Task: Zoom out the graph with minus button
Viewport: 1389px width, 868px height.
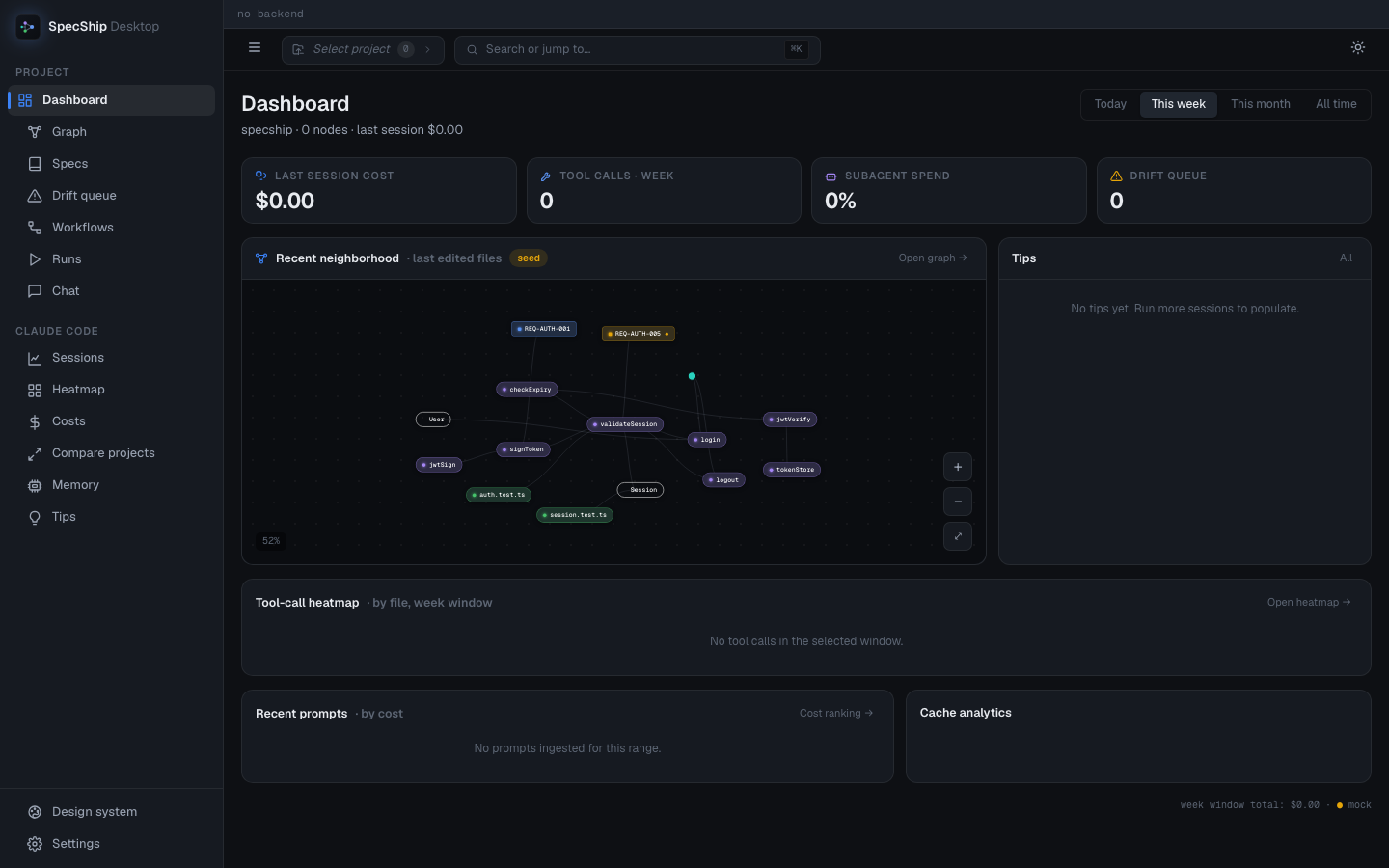Action: (958, 502)
